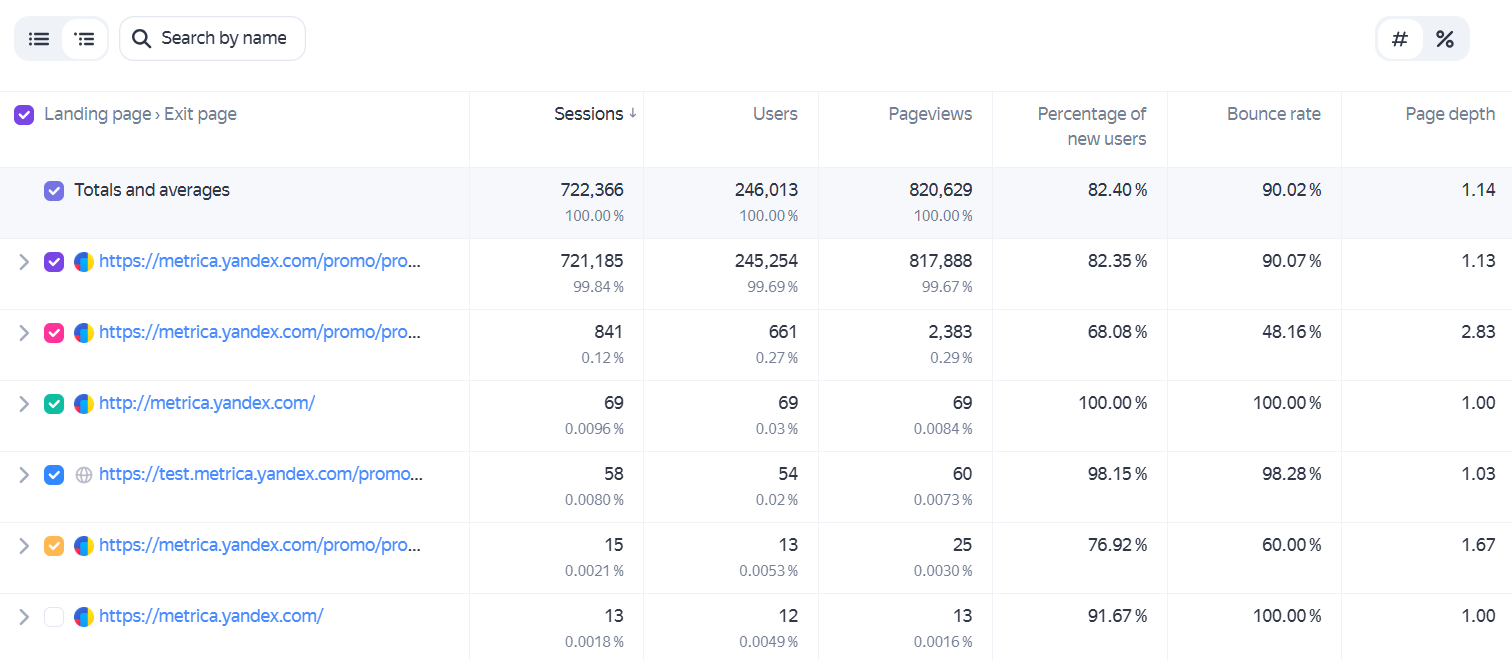
Task: Open the test.metrica.yandex.com/promo link
Action: pyautogui.click(x=261, y=474)
